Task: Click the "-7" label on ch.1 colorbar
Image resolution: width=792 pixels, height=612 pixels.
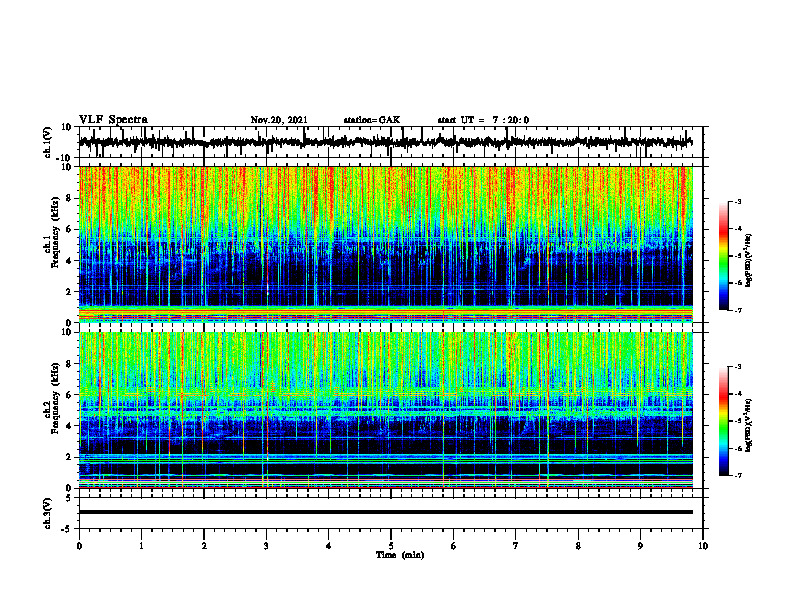Action: click(x=738, y=310)
